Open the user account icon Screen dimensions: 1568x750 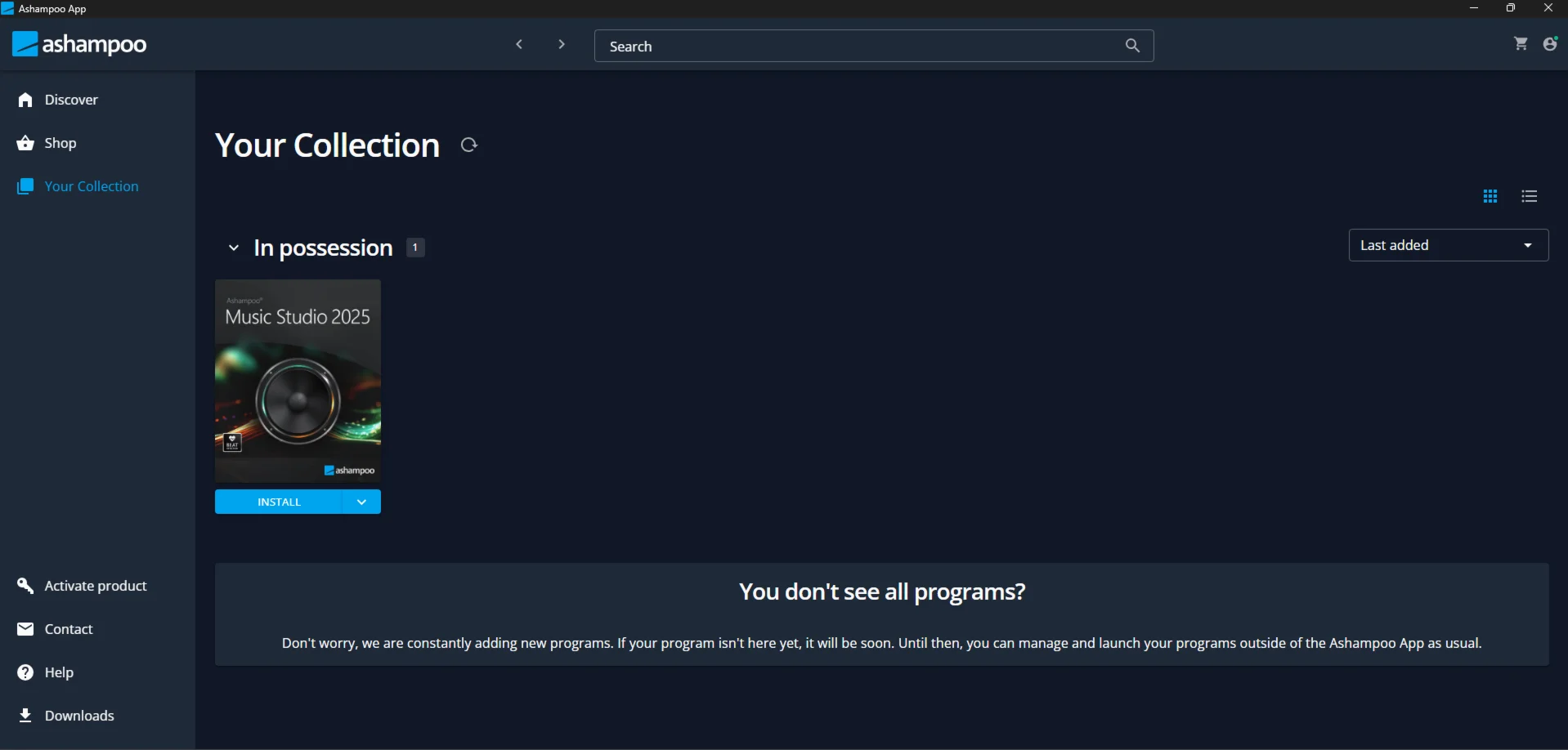(x=1550, y=44)
